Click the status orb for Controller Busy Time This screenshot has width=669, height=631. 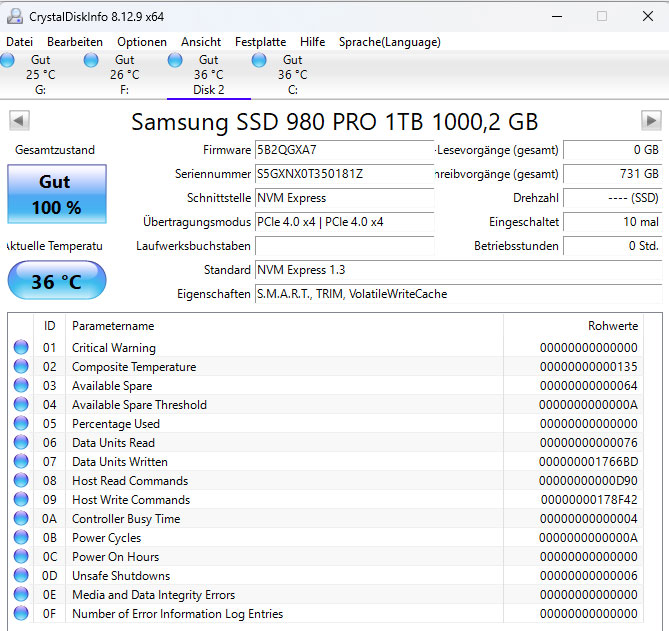21,518
